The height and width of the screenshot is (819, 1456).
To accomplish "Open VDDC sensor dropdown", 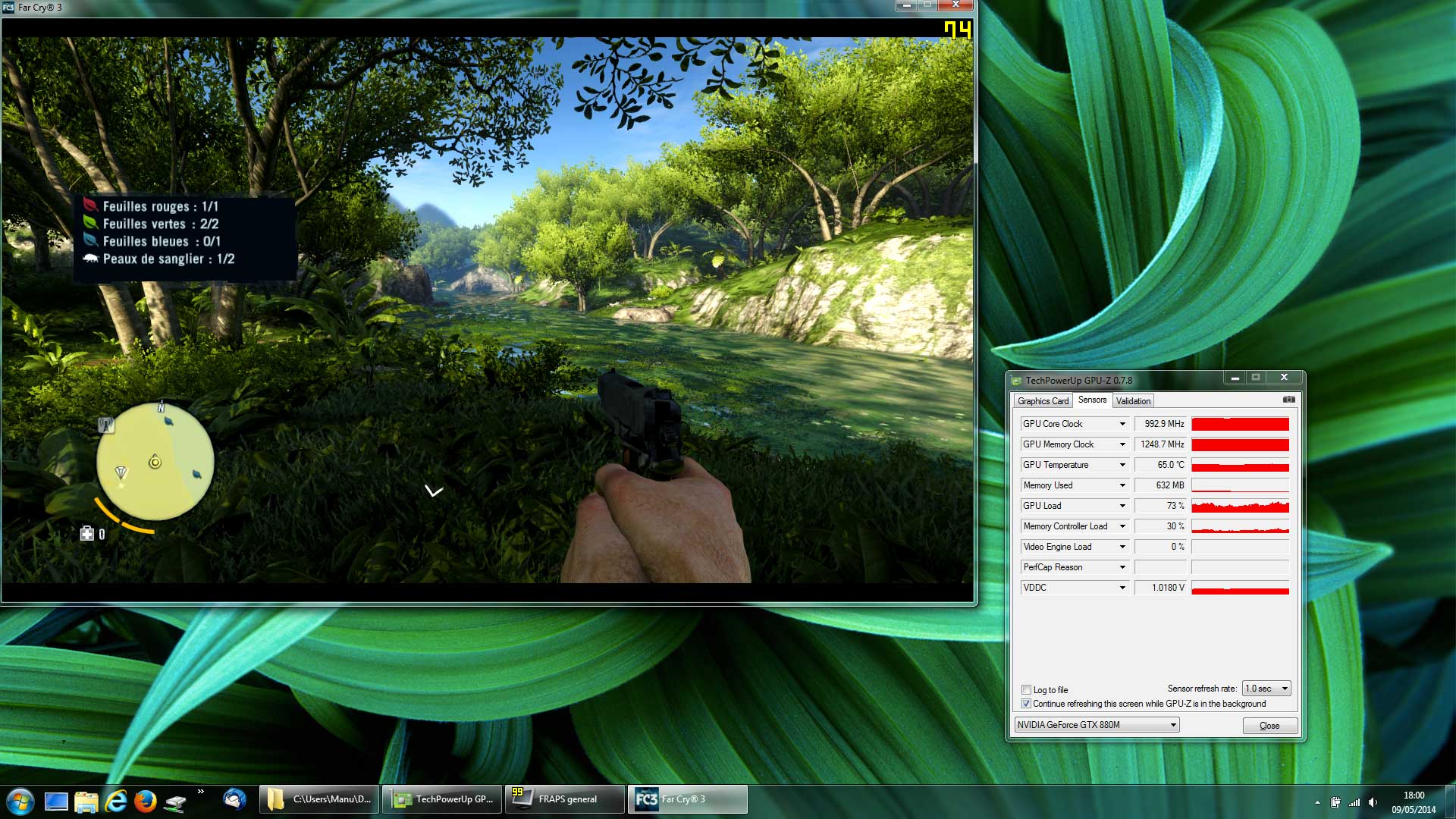I will click(1122, 588).
